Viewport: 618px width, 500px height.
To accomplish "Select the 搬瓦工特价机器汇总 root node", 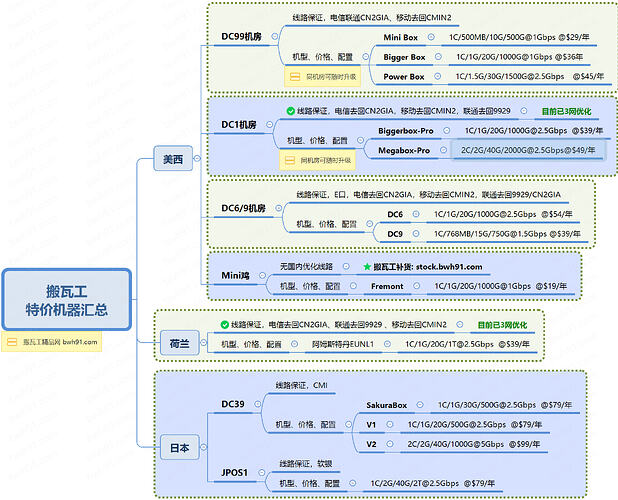I will pos(67,299).
